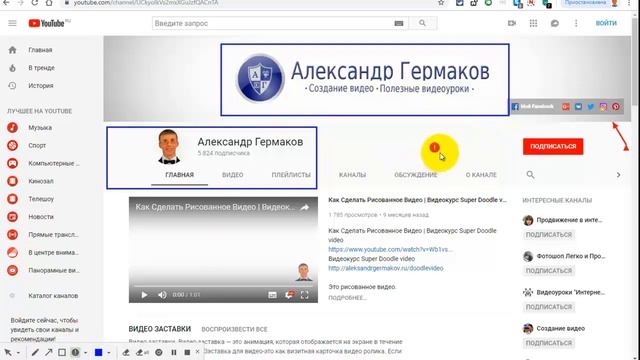Expand description with ПОДРОБНЕЕ
The image size is (640, 360).
coord(347,298)
